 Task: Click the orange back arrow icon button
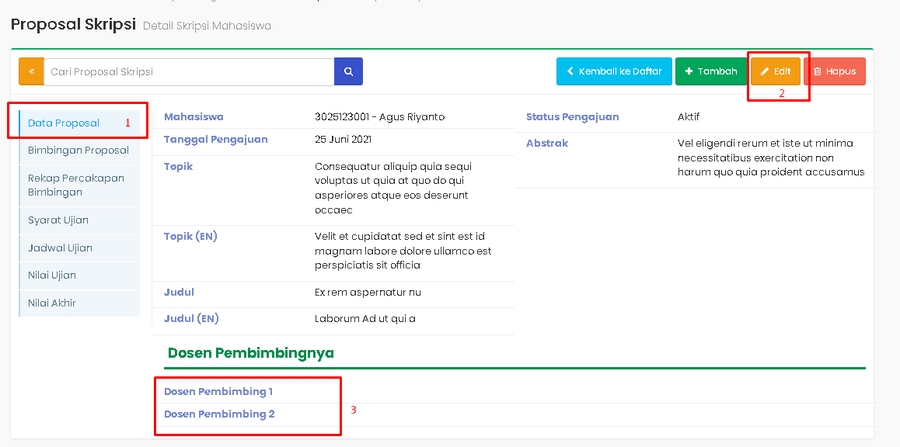pyautogui.click(x=31, y=72)
